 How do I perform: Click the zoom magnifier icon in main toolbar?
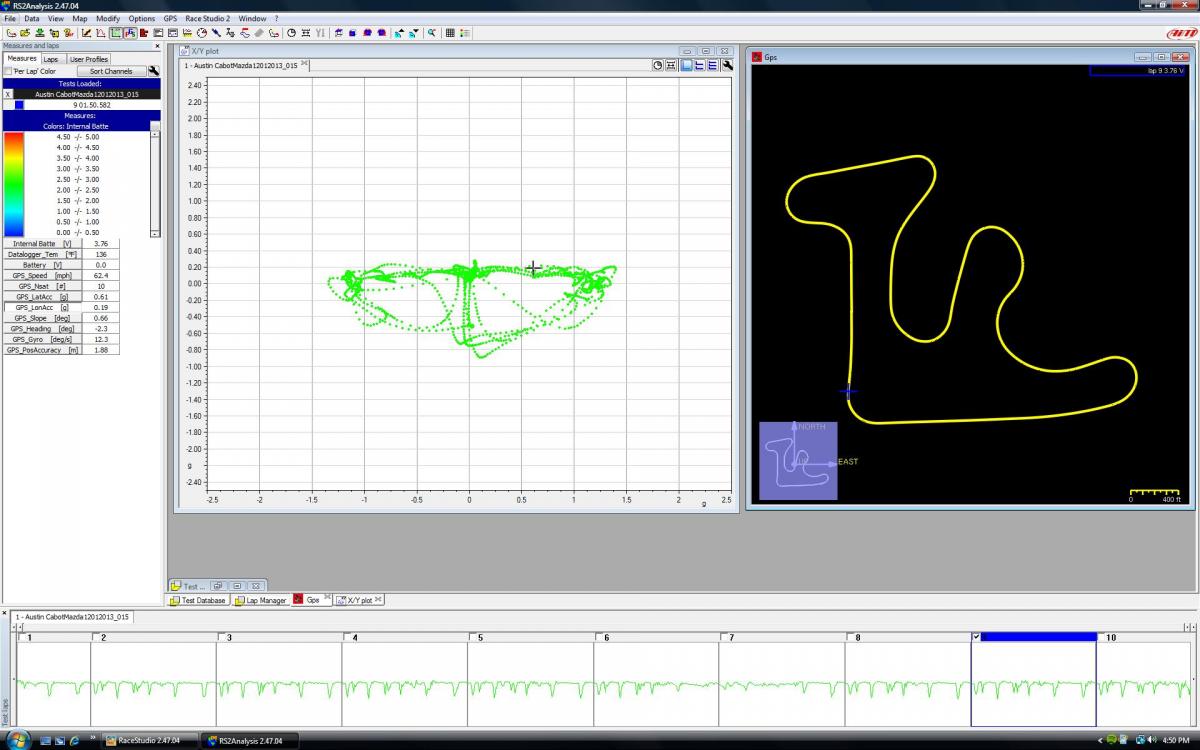pos(432,33)
